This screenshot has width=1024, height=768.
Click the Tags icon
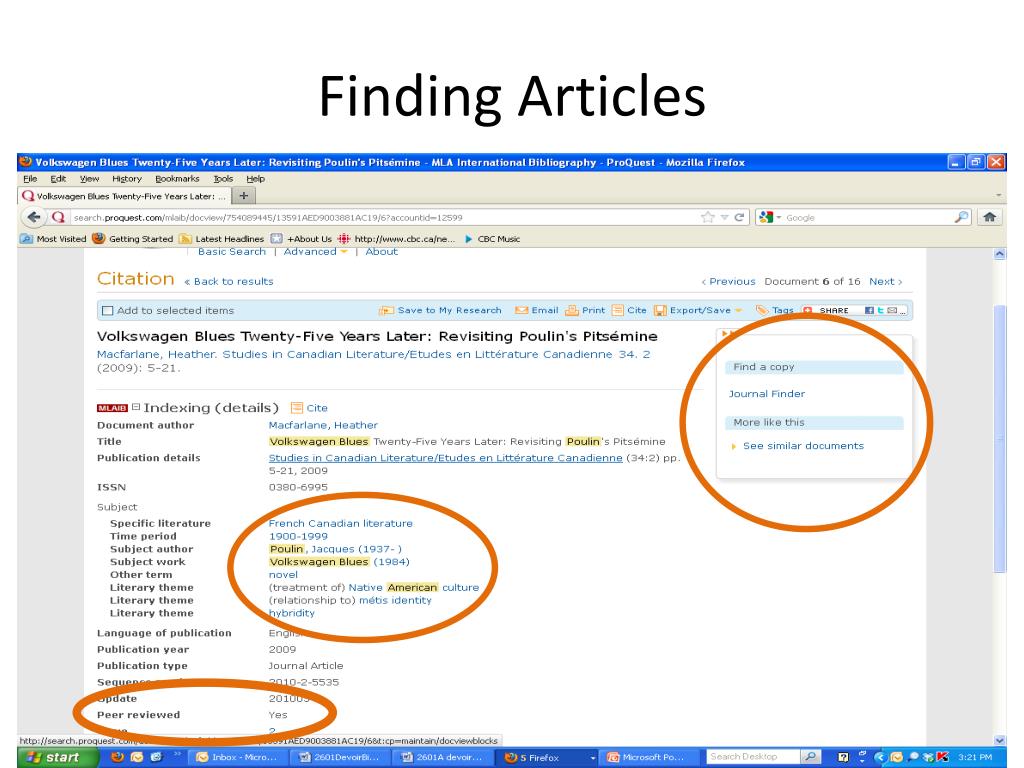[761, 310]
